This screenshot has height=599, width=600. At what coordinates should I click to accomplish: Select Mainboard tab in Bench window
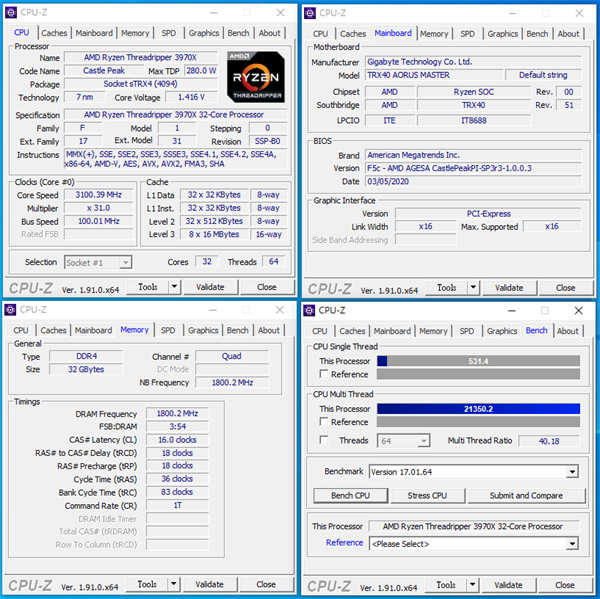pos(392,331)
